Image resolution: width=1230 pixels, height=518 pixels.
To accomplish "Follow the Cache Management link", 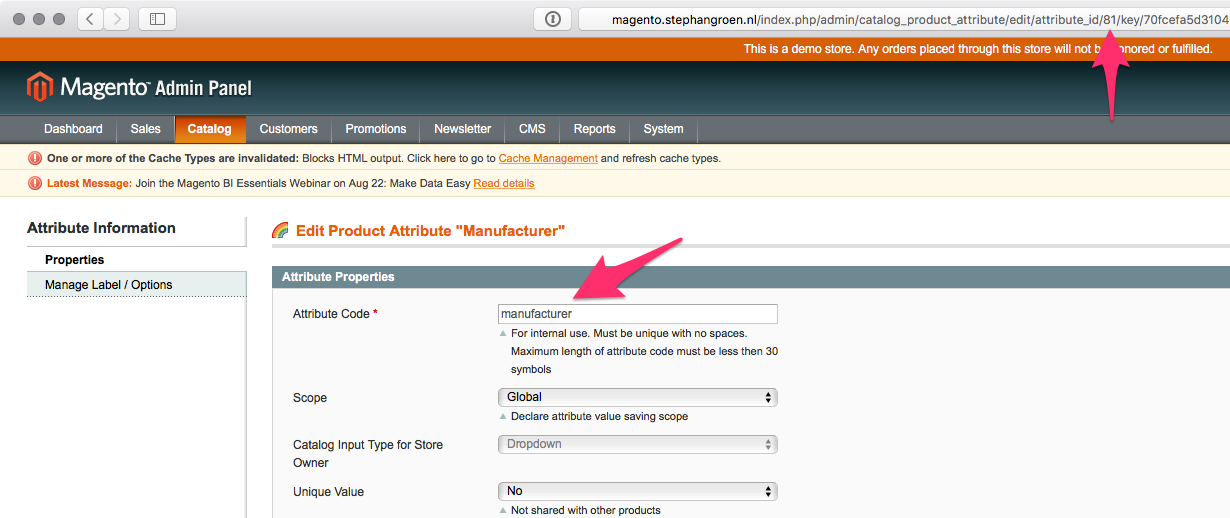I will click(x=548, y=158).
